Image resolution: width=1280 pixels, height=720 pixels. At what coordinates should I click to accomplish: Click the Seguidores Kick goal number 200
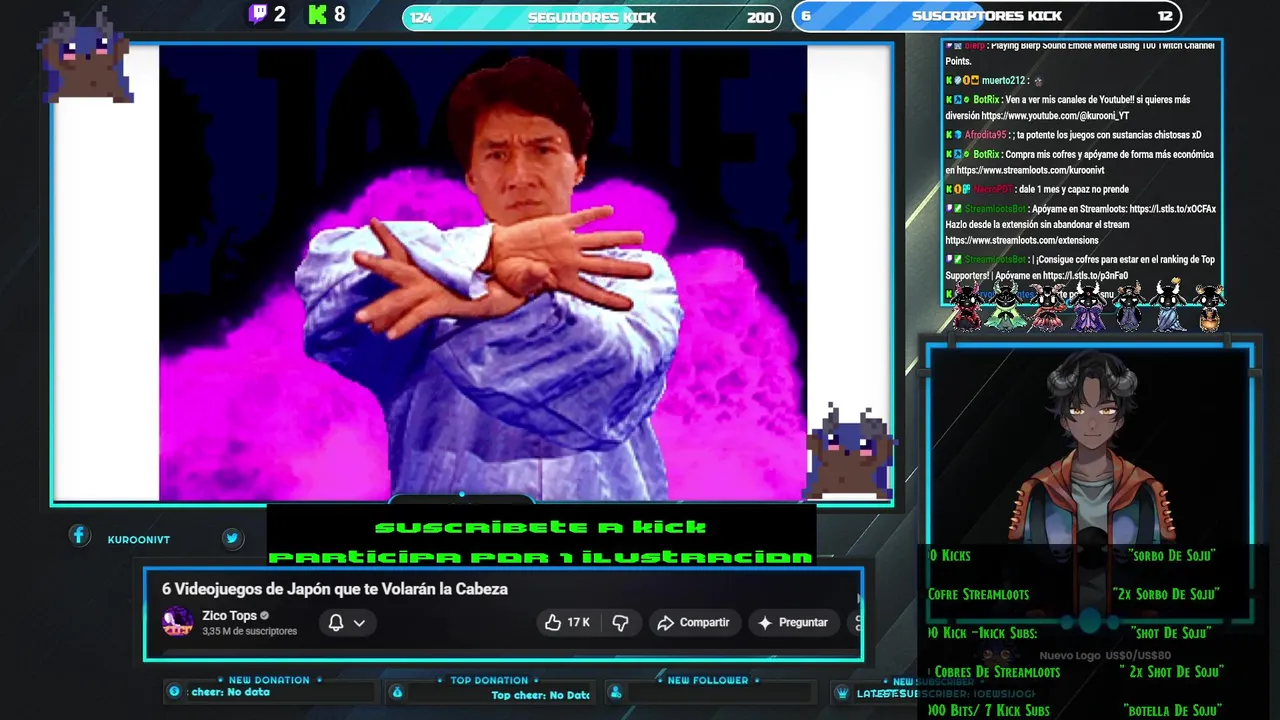[760, 17]
